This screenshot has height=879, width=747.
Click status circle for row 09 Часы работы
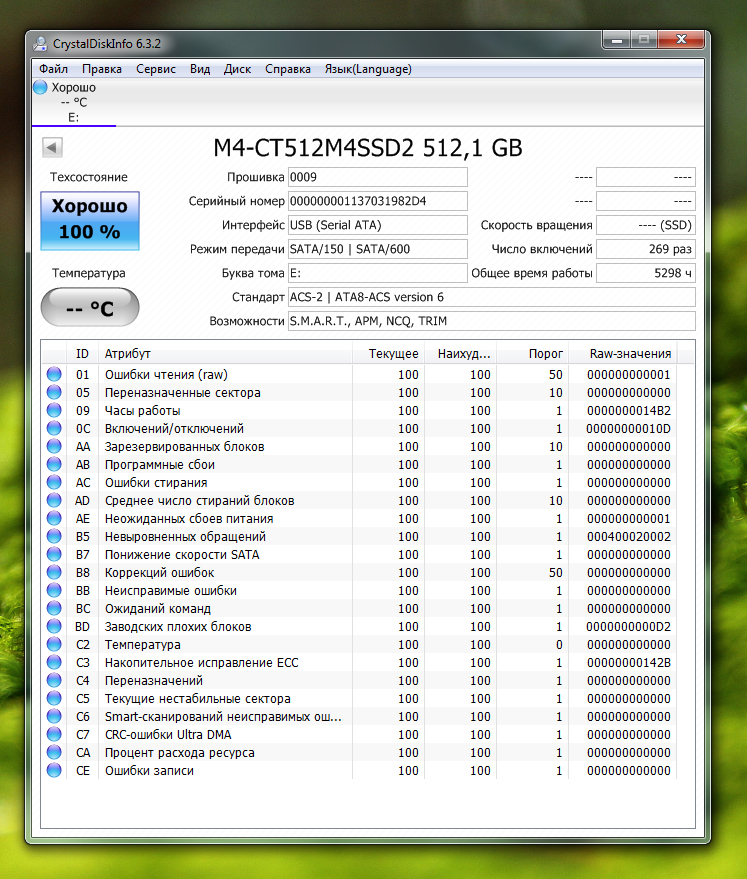point(54,410)
